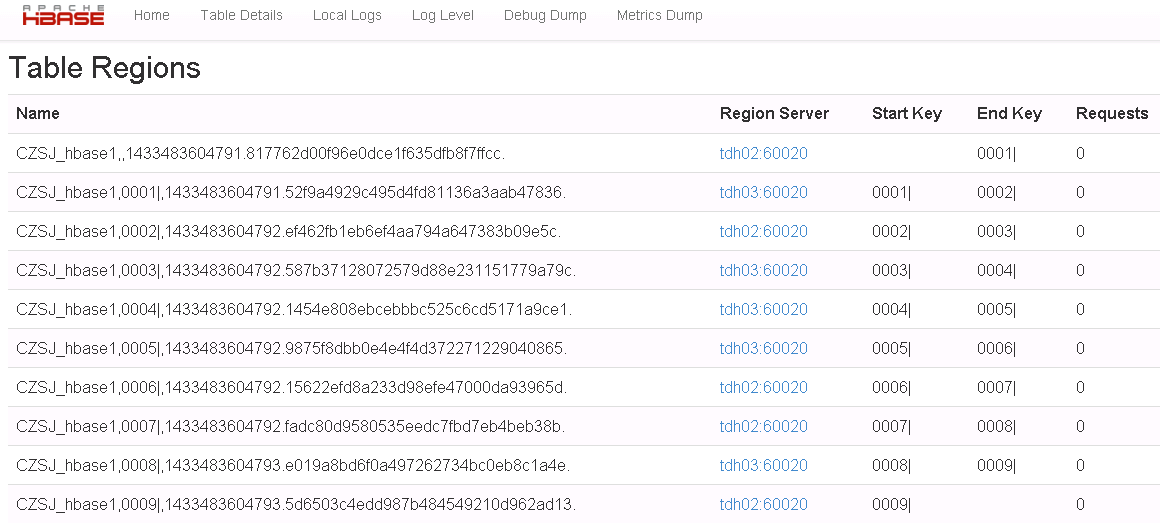1160x531 pixels.
Task: Go to Table Details page
Action: click(x=241, y=16)
